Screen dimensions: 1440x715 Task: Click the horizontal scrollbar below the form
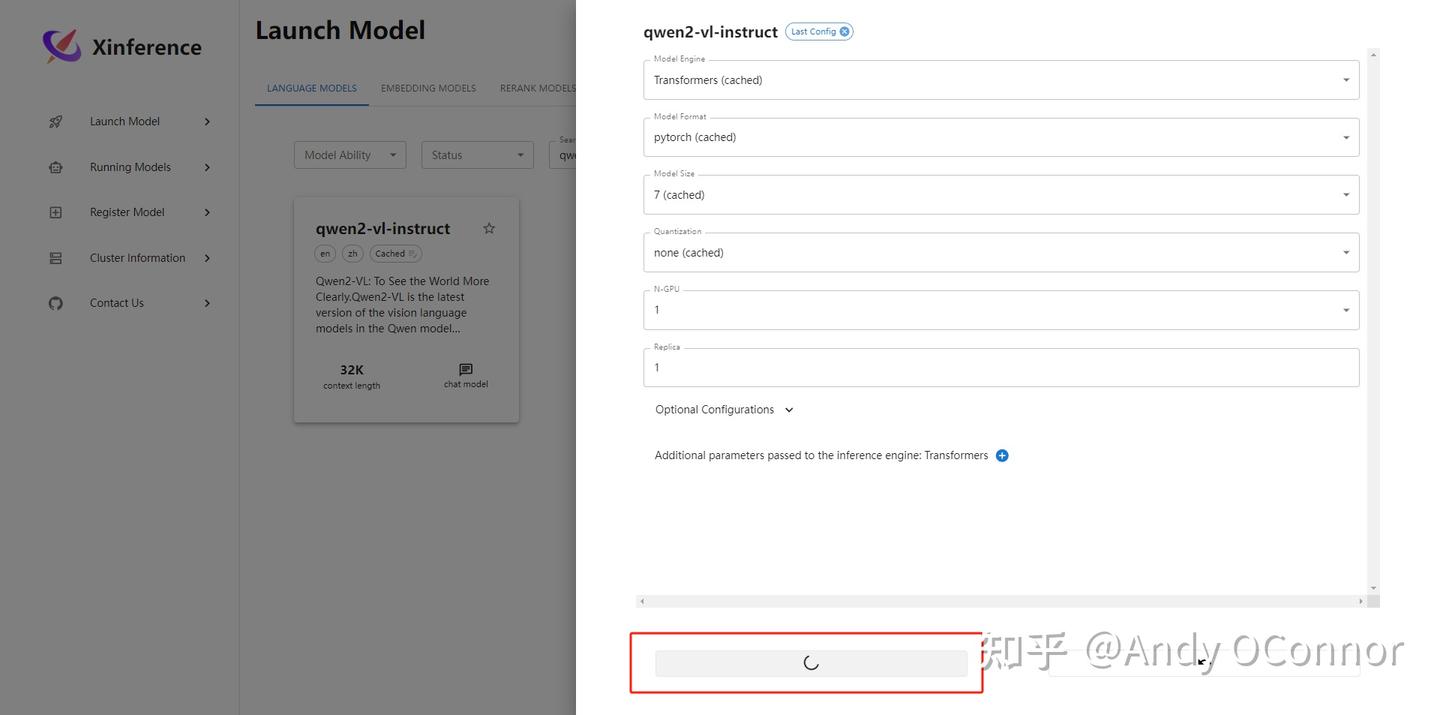(x=1000, y=601)
